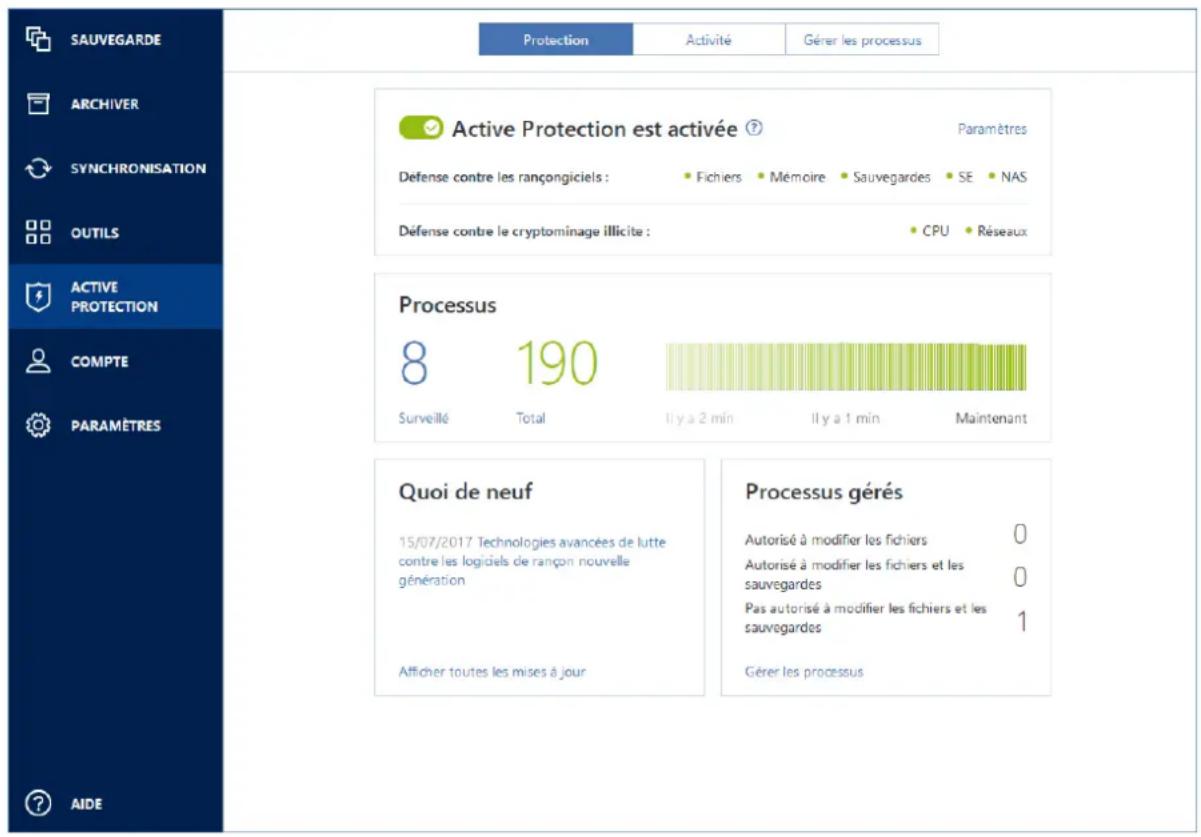This screenshot has width=1201, height=837.
Task: Click the Compte person icon
Action: click(x=37, y=361)
